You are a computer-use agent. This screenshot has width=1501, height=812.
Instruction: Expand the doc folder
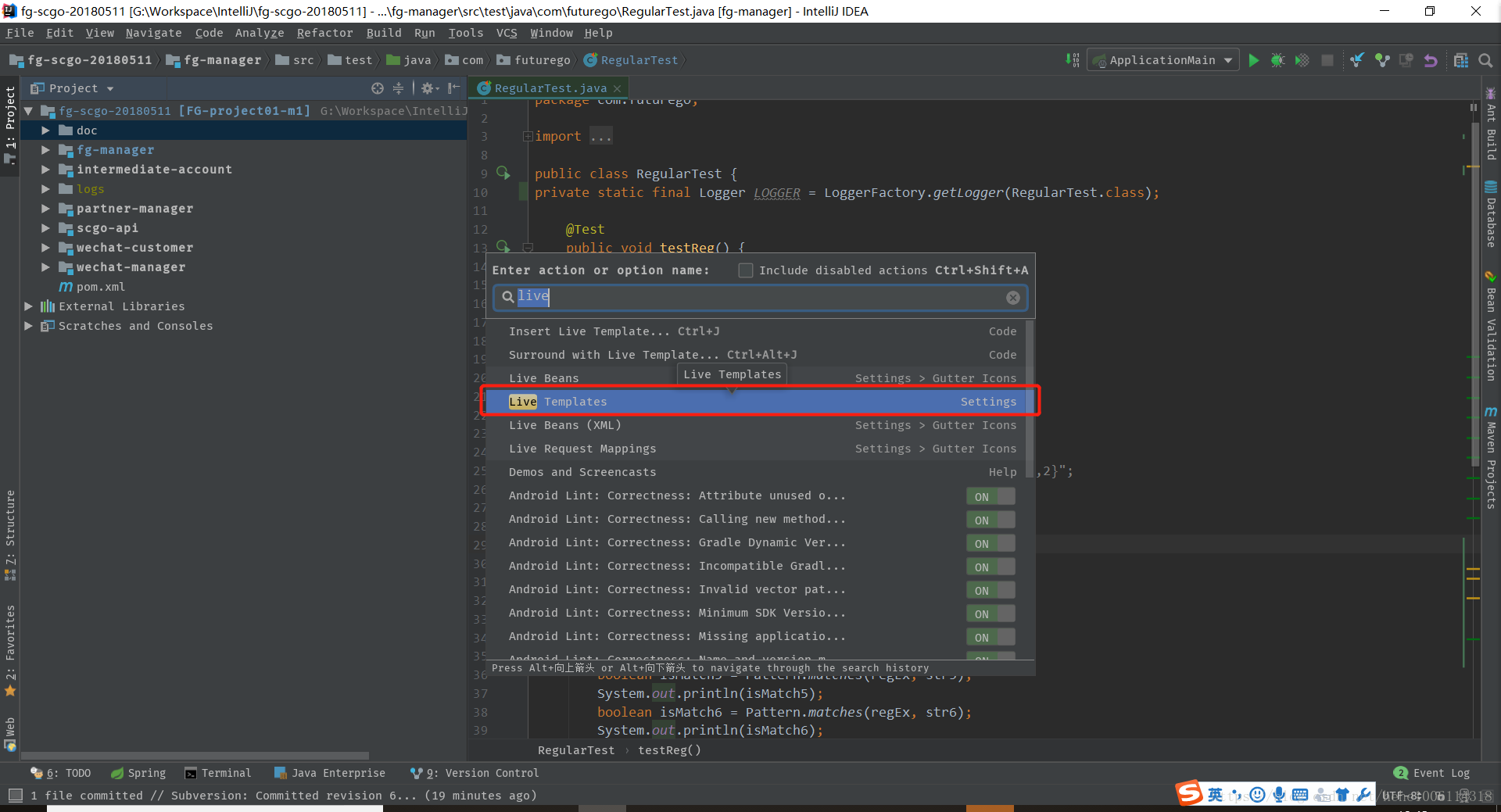(x=45, y=131)
